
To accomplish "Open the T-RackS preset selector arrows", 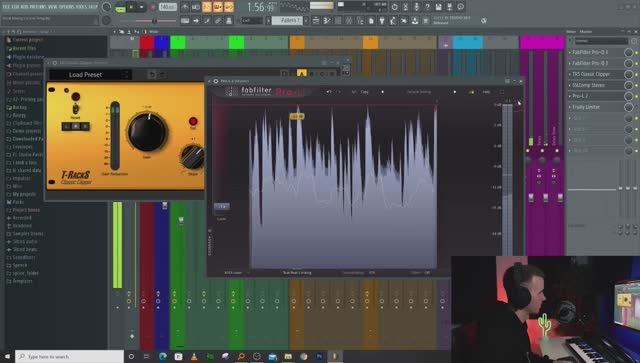I will click(125, 75).
